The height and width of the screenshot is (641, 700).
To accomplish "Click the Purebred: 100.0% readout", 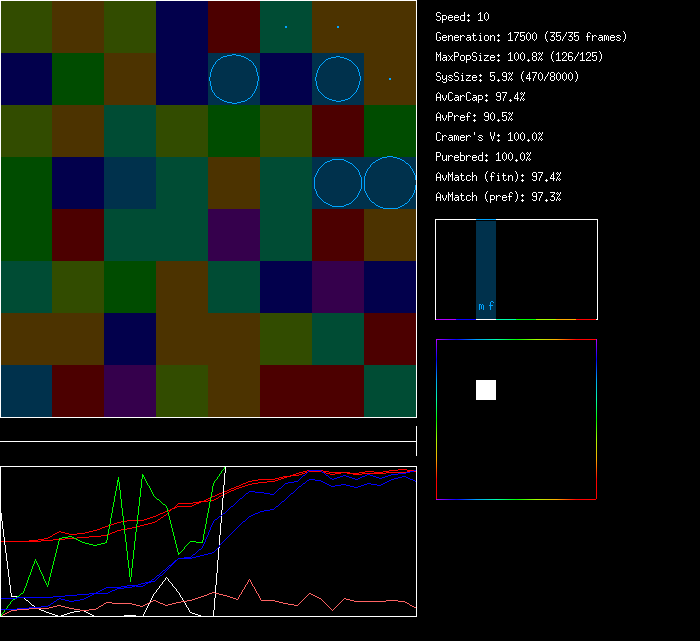I will click(483, 157).
